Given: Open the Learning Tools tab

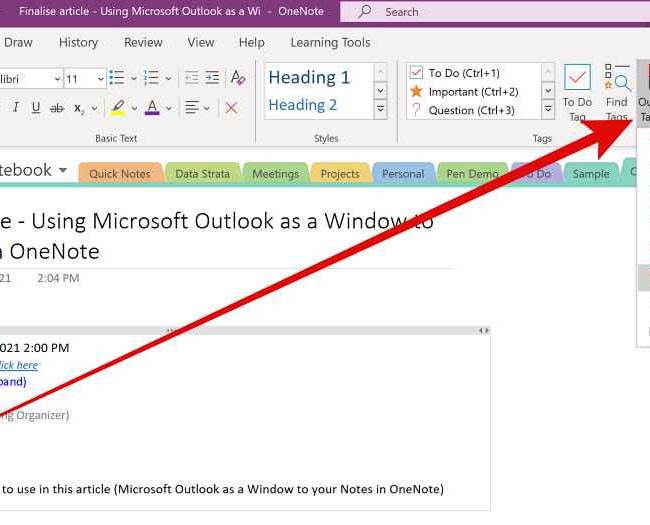Looking at the screenshot, I should coord(330,42).
